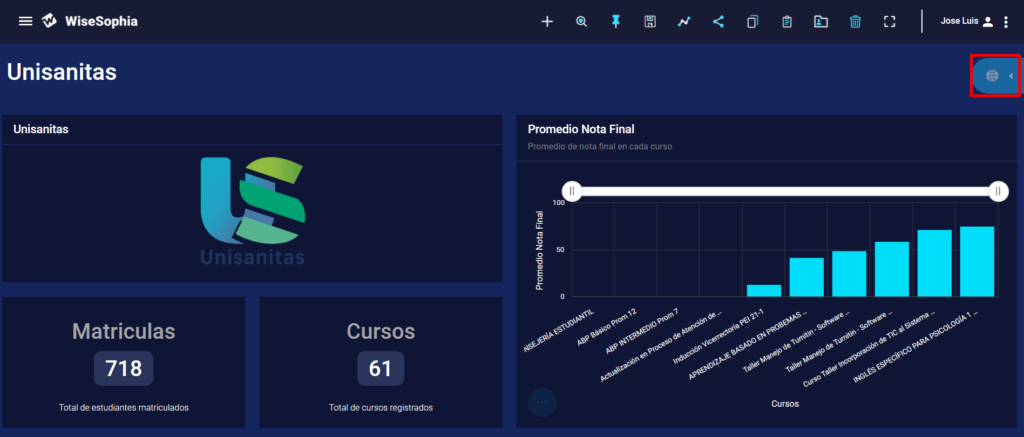Click the white range slider track

pos(785,191)
